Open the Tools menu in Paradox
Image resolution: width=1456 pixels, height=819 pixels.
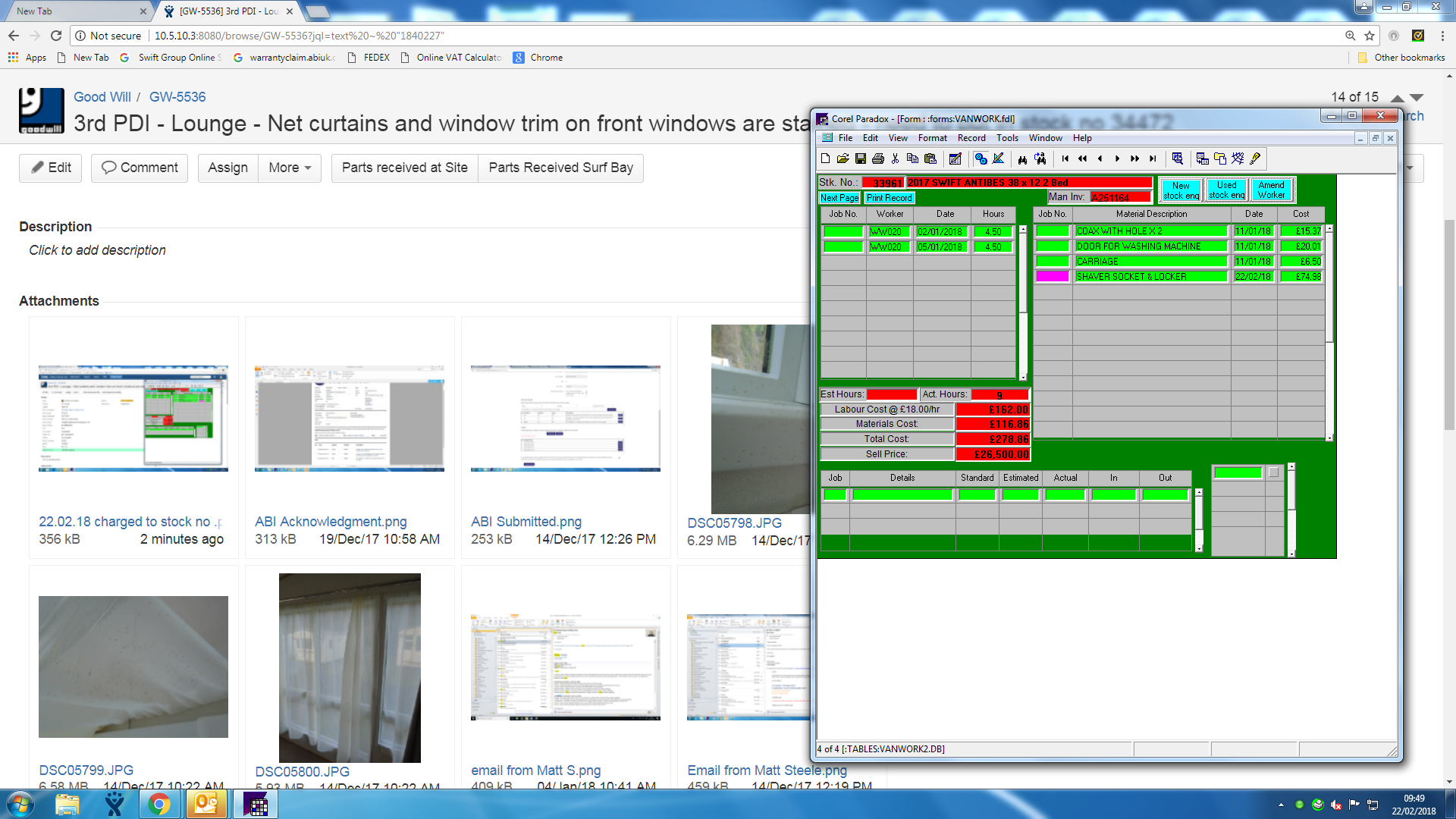[1007, 138]
